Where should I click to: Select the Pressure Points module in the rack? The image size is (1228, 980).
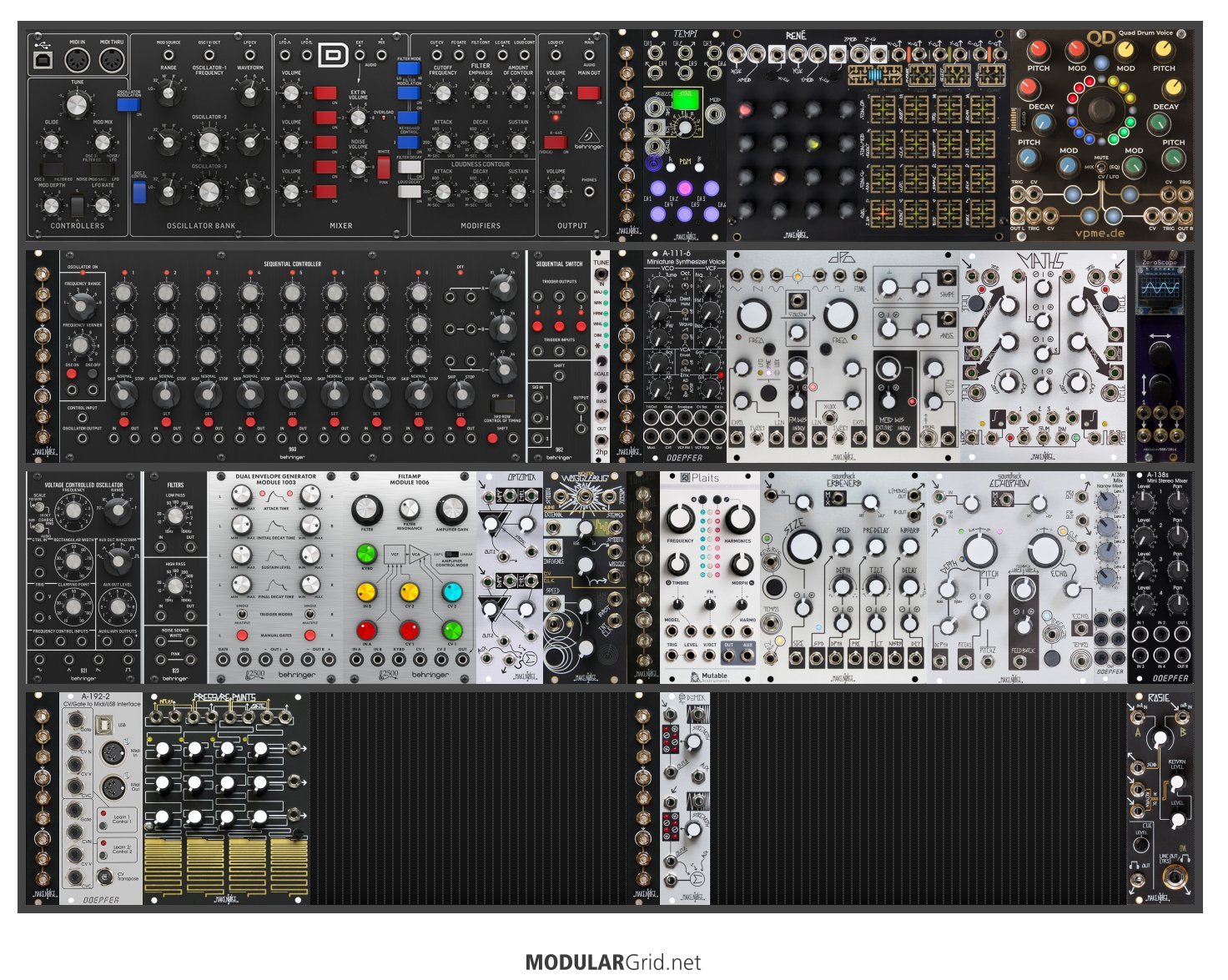(226, 798)
